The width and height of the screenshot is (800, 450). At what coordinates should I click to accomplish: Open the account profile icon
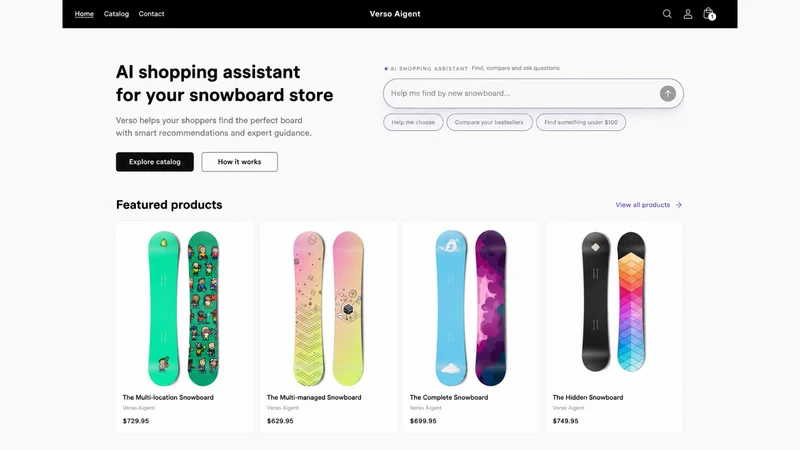point(688,14)
